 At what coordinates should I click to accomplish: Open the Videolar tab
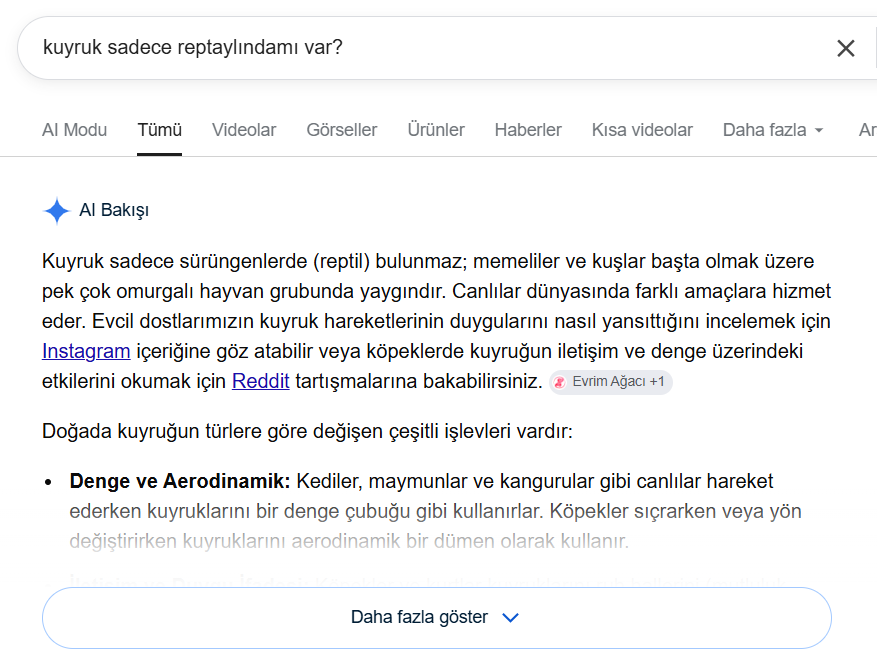[244, 130]
